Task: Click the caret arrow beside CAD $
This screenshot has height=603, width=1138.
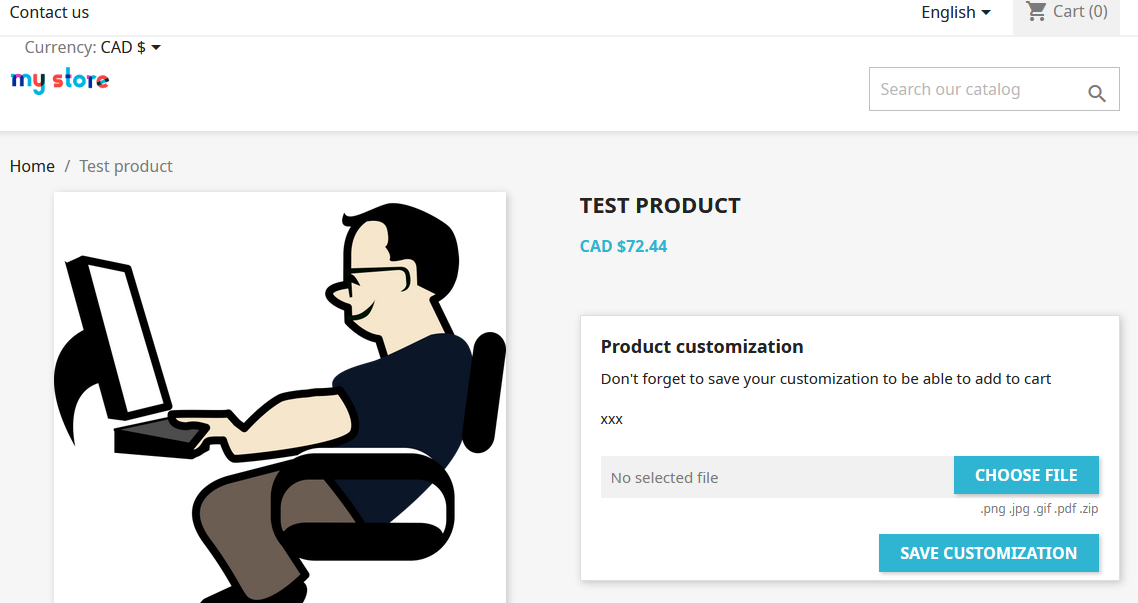Action: [x=156, y=48]
